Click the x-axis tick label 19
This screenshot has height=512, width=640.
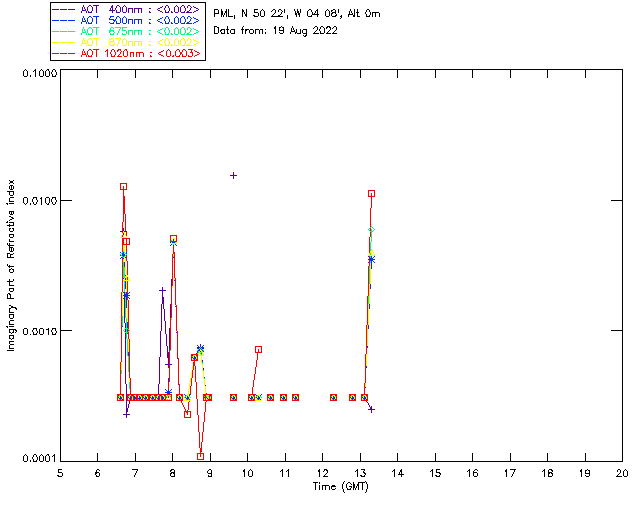[x=585, y=473]
